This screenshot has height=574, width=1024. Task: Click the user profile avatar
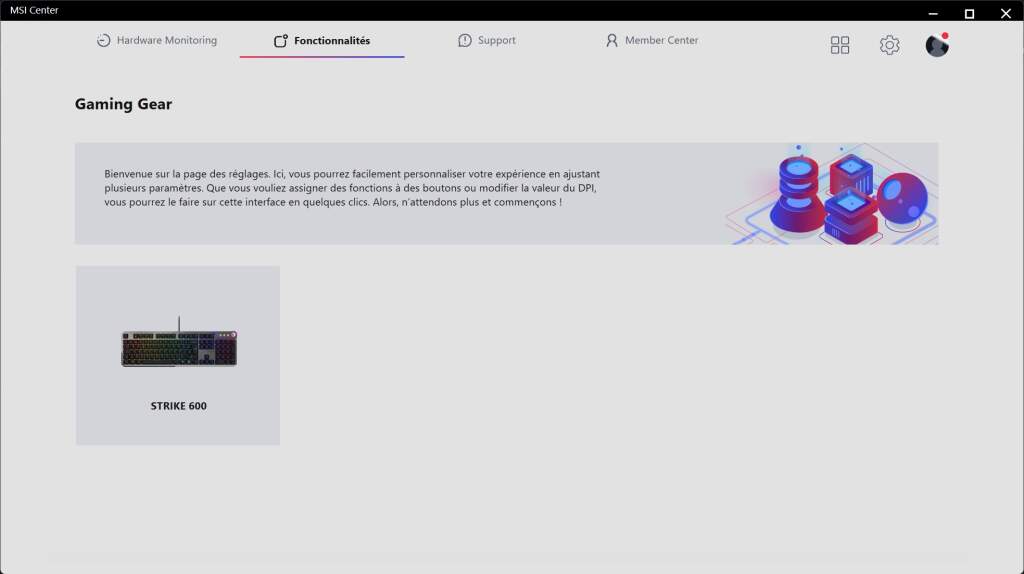pyautogui.click(x=936, y=46)
